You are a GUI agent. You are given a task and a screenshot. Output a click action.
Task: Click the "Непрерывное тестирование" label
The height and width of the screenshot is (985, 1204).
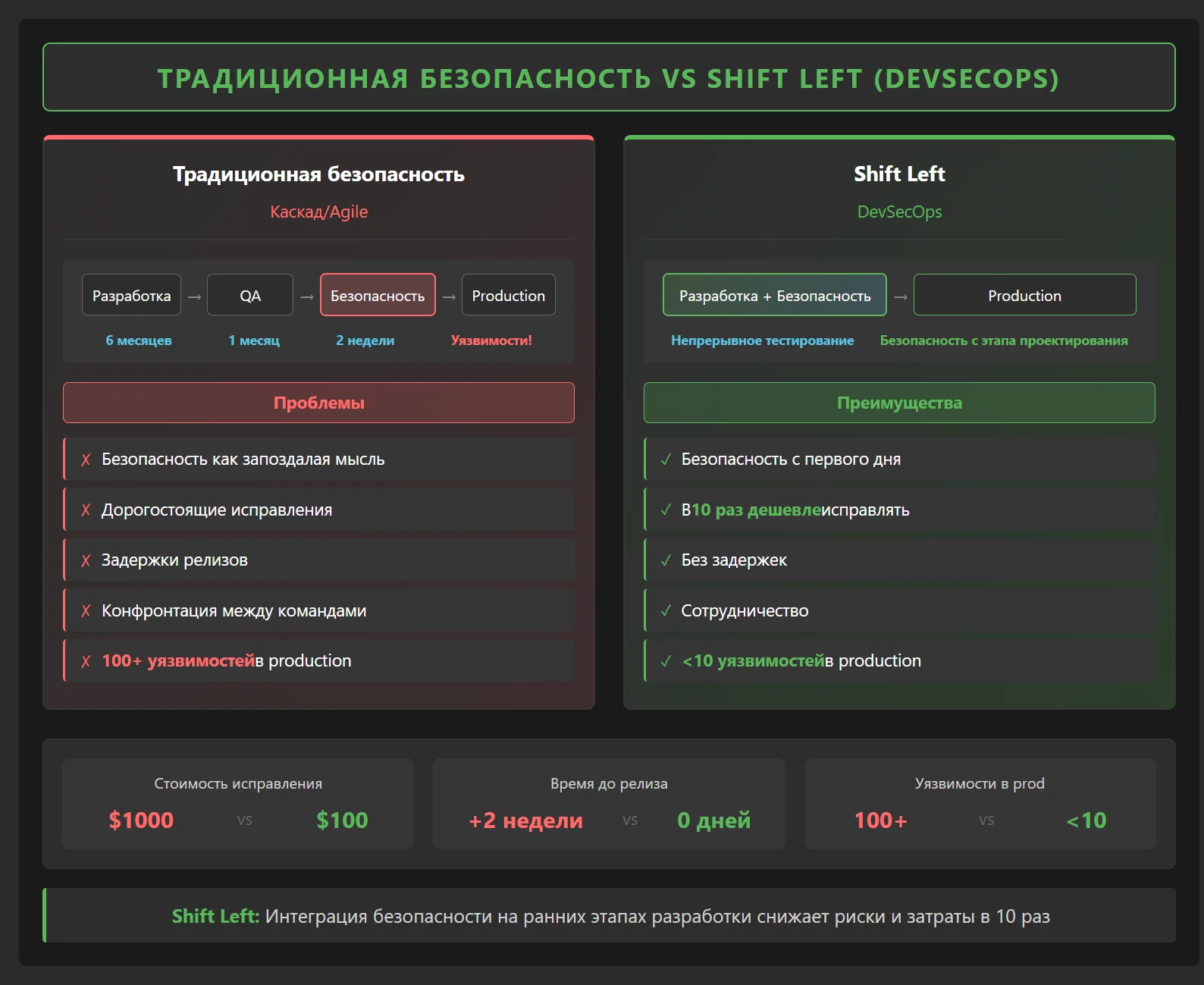click(762, 340)
